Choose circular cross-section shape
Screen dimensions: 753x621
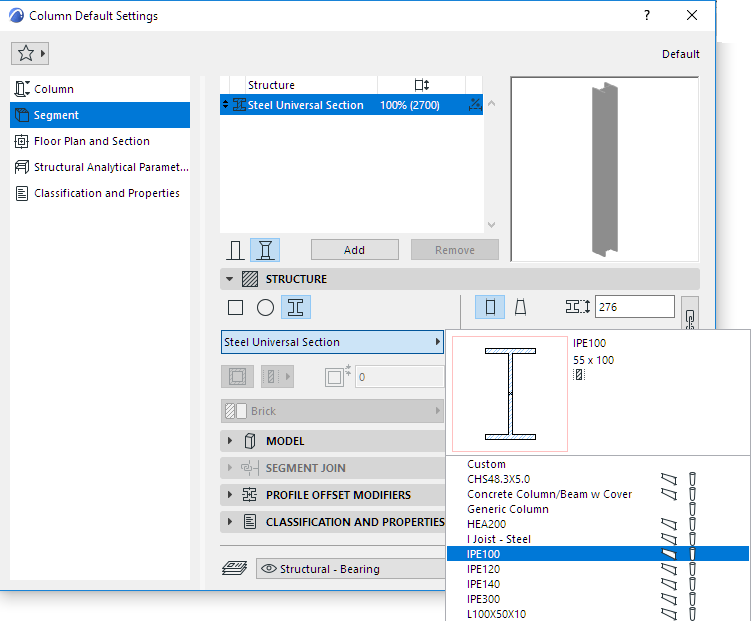[265, 307]
